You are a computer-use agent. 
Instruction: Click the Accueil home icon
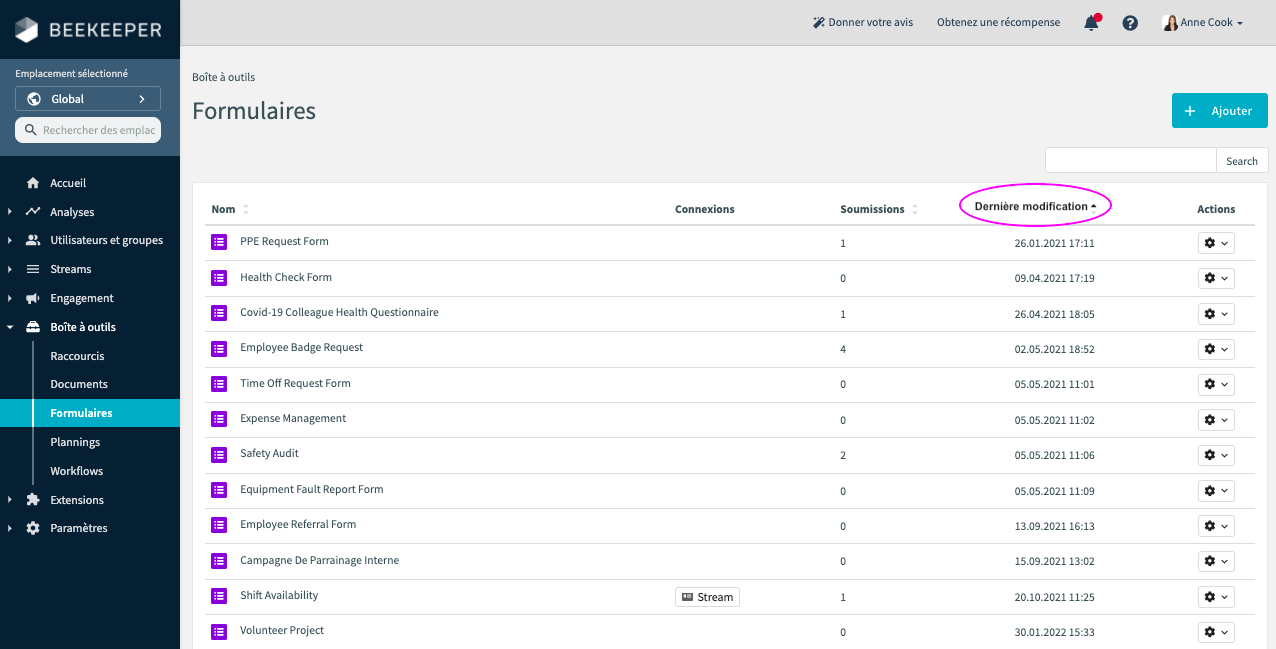point(33,183)
